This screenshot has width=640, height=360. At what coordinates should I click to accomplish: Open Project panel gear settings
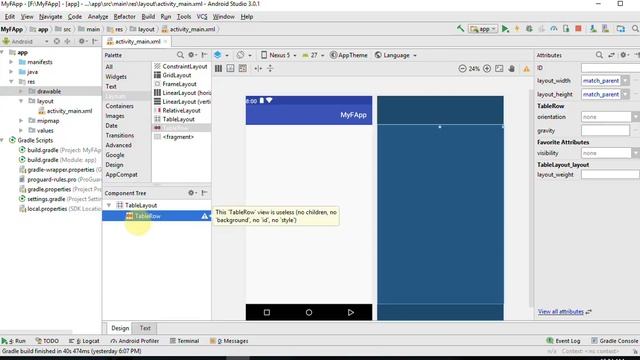tap(82, 41)
